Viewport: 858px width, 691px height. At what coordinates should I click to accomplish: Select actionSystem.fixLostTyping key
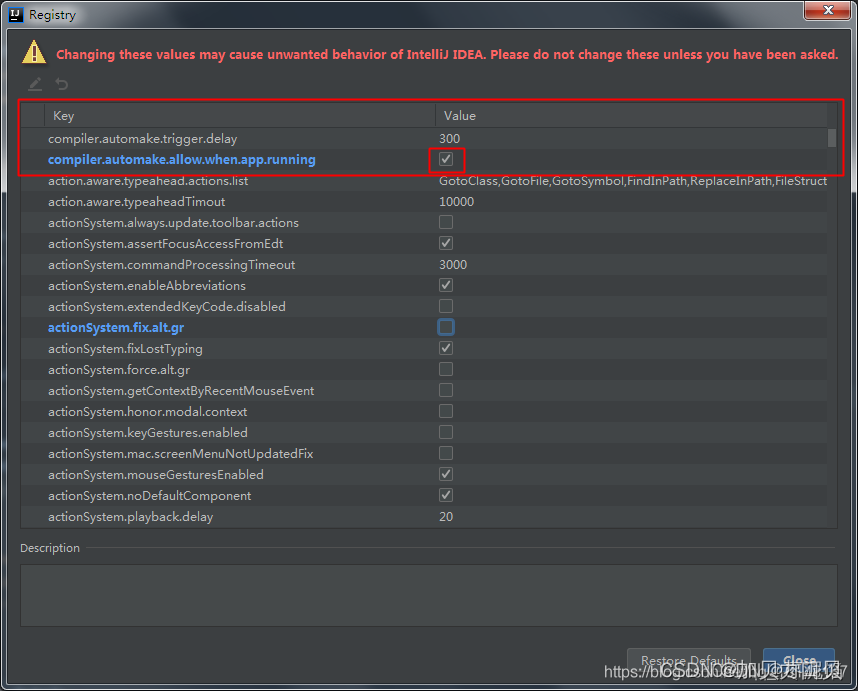click(x=125, y=349)
